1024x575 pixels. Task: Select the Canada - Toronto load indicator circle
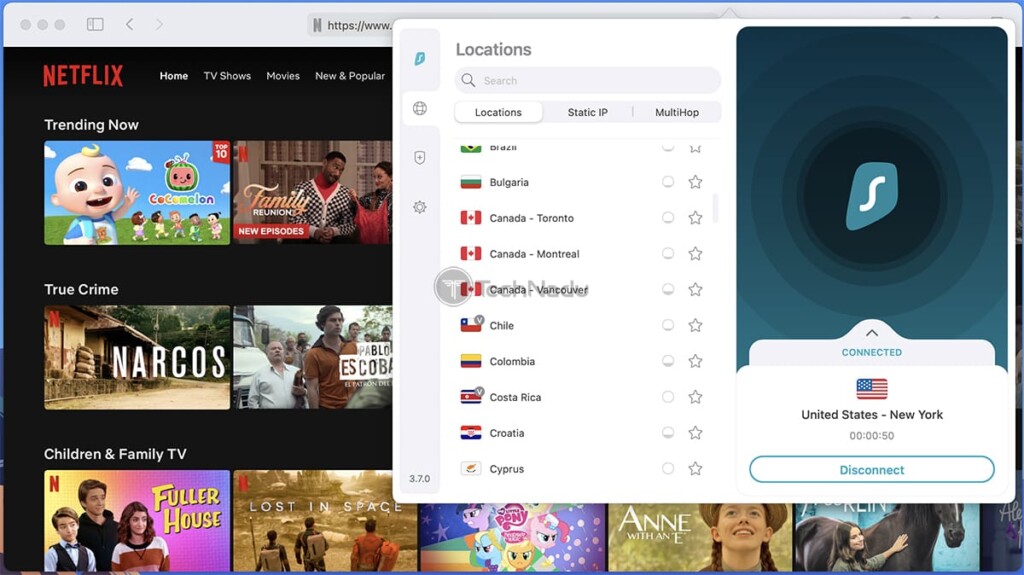(667, 218)
